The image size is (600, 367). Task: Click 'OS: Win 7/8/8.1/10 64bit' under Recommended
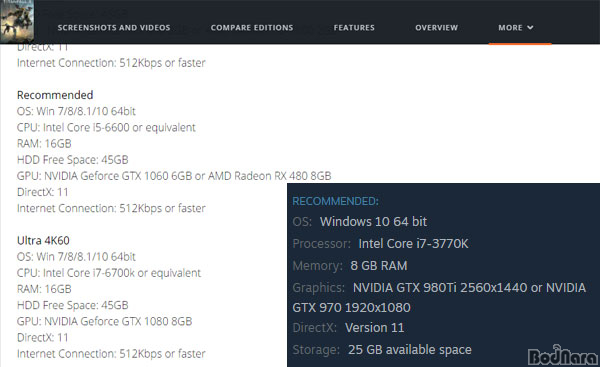pos(76,111)
